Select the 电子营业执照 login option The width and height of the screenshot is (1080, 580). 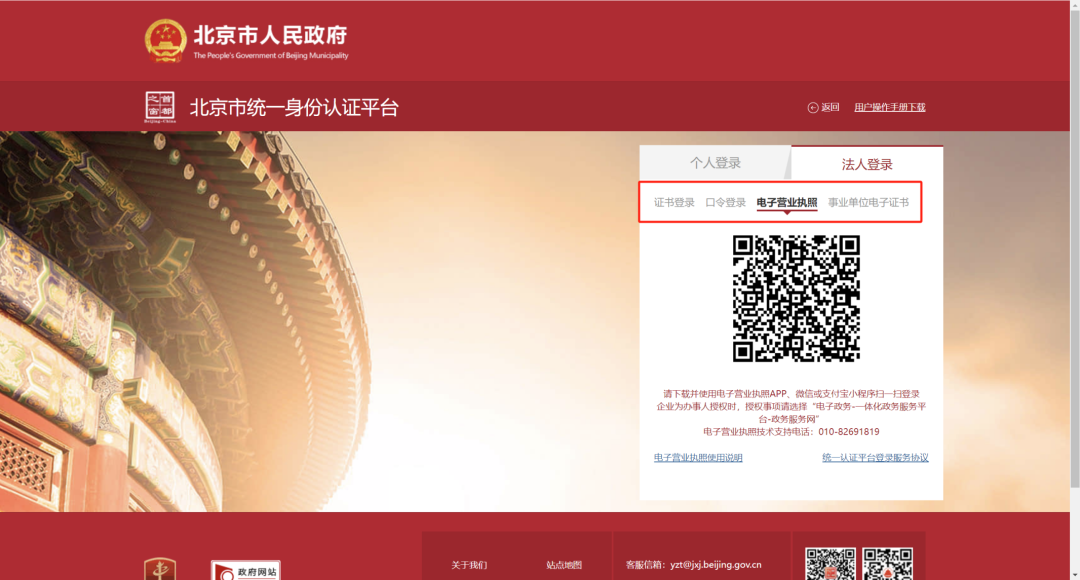(787, 203)
